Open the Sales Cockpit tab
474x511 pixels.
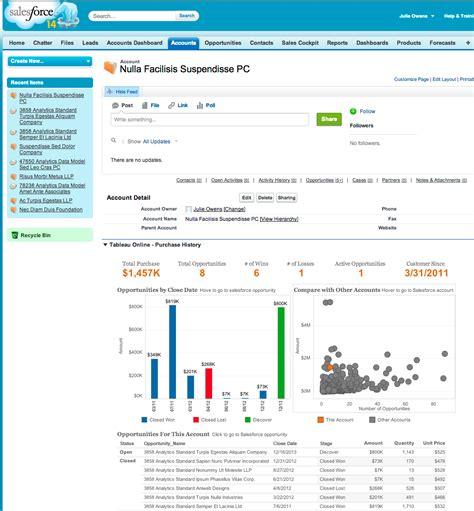point(300,43)
